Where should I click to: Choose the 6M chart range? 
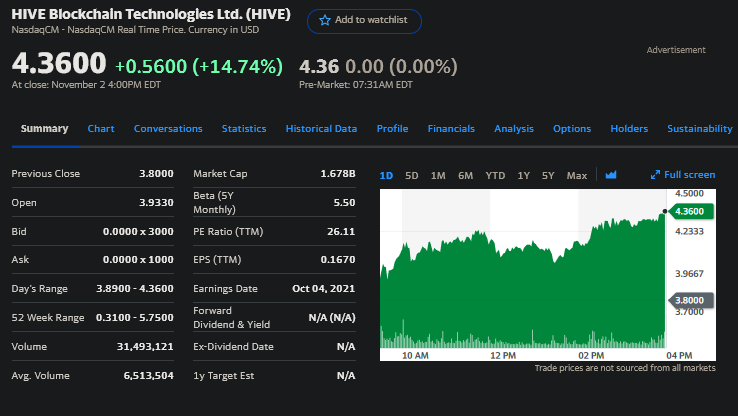[465, 176]
